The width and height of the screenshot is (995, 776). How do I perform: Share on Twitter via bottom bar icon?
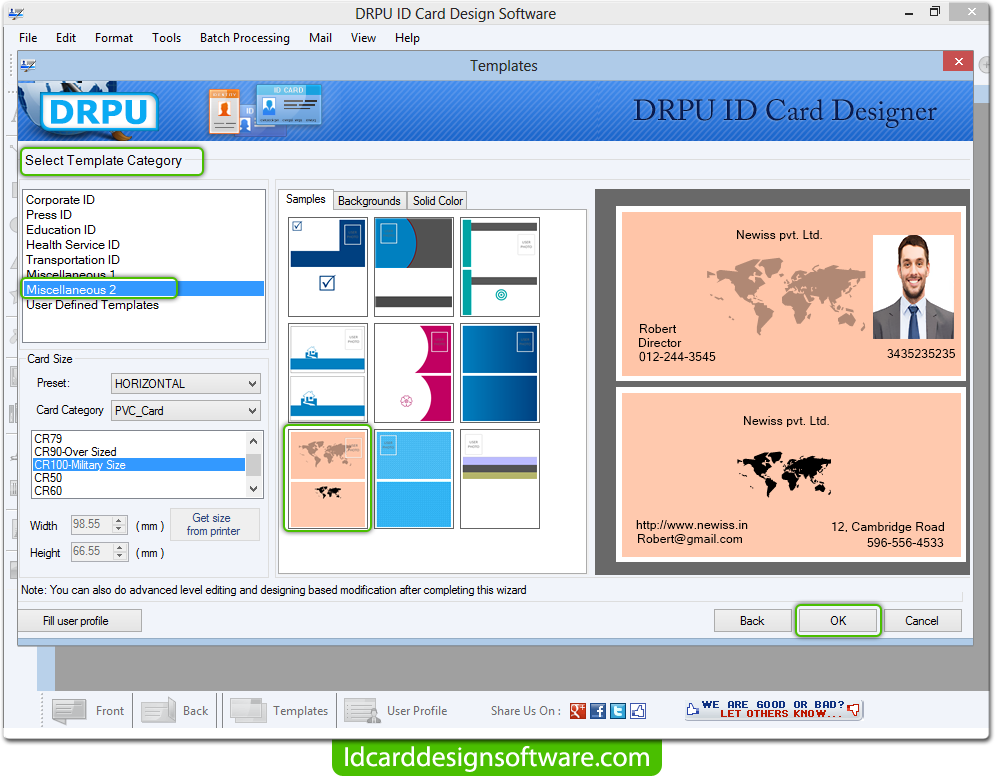[x=618, y=711]
